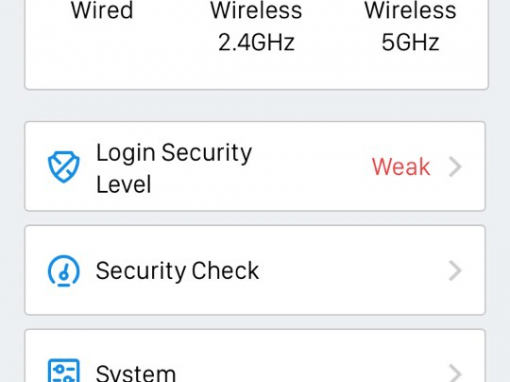Viewport: 510px width, 382px height.
Task: Click the Security Check gauge icon
Action: [x=64, y=270]
